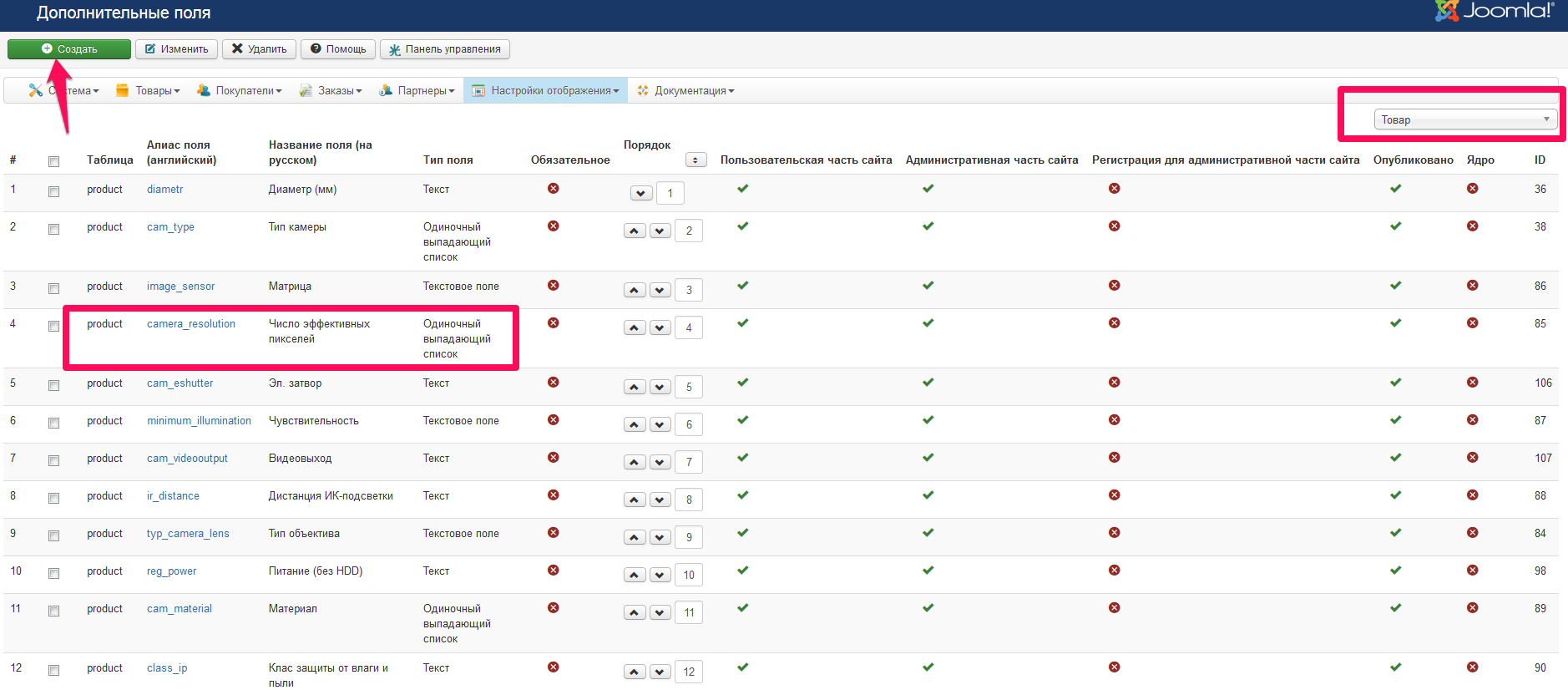The image size is (1568, 690).
Task: Click the Joomla logo
Action: pos(1494,11)
